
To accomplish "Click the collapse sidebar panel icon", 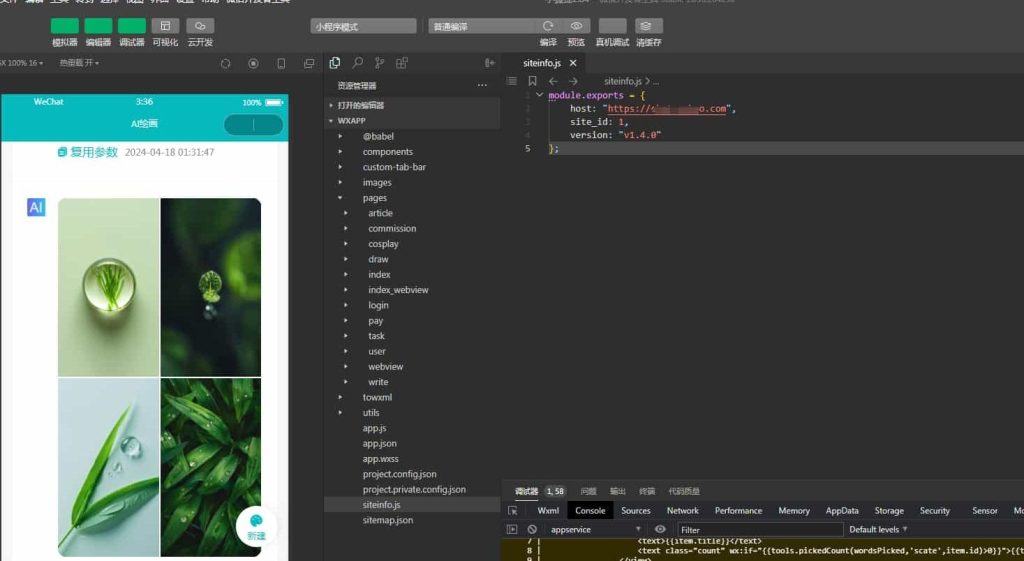I will click(490, 63).
